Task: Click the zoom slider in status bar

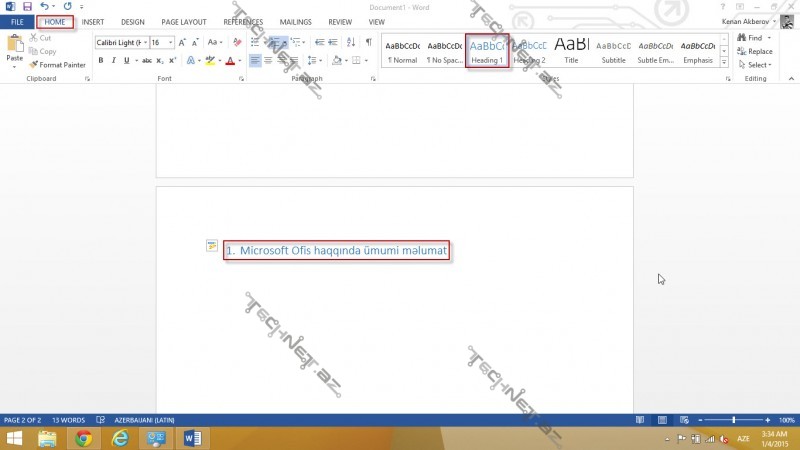Action: click(x=735, y=420)
